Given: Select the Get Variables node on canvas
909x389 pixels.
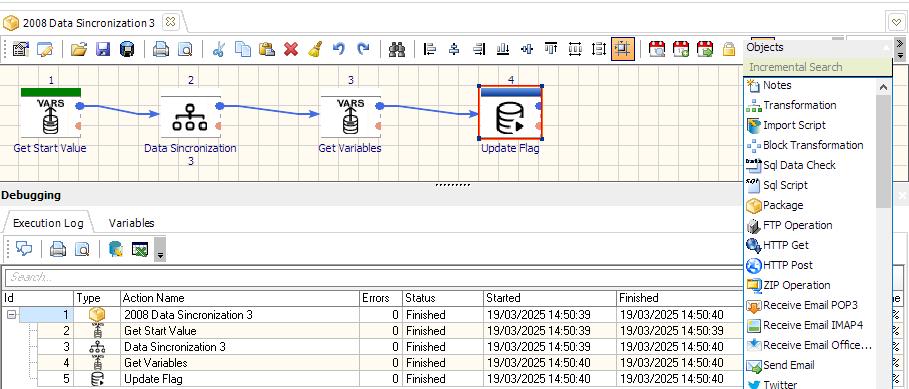Looking at the screenshot, I should tap(350, 117).
